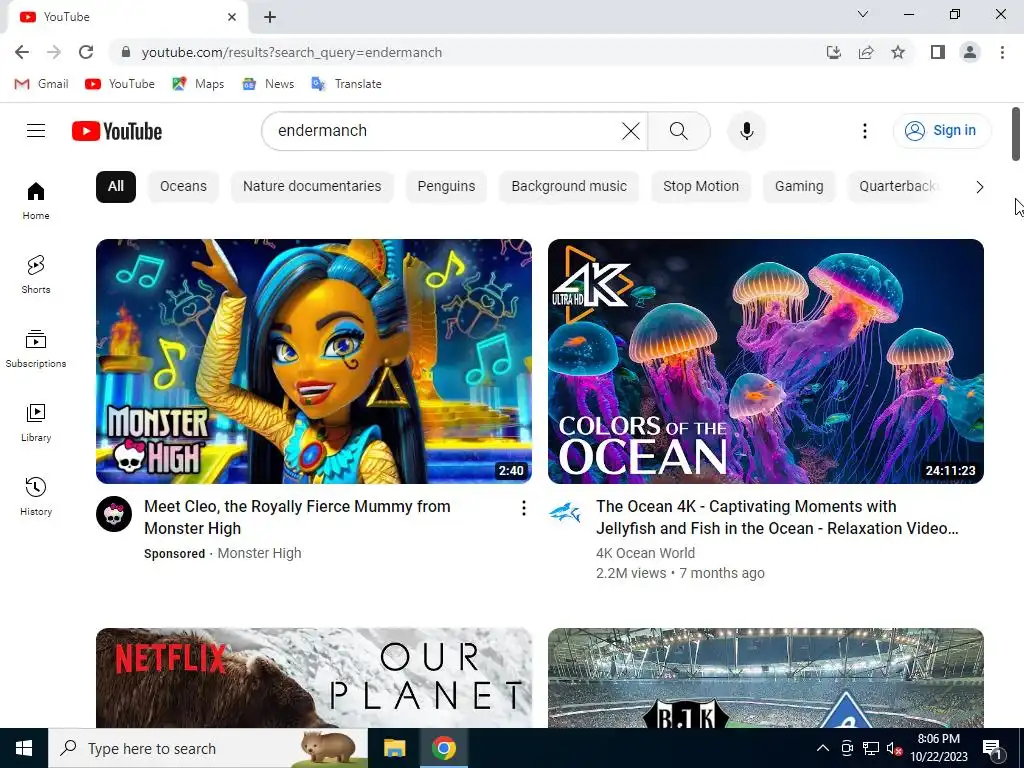This screenshot has width=1024, height=768.
Task: Click the page vertical scrollbar
Action: (1016, 134)
